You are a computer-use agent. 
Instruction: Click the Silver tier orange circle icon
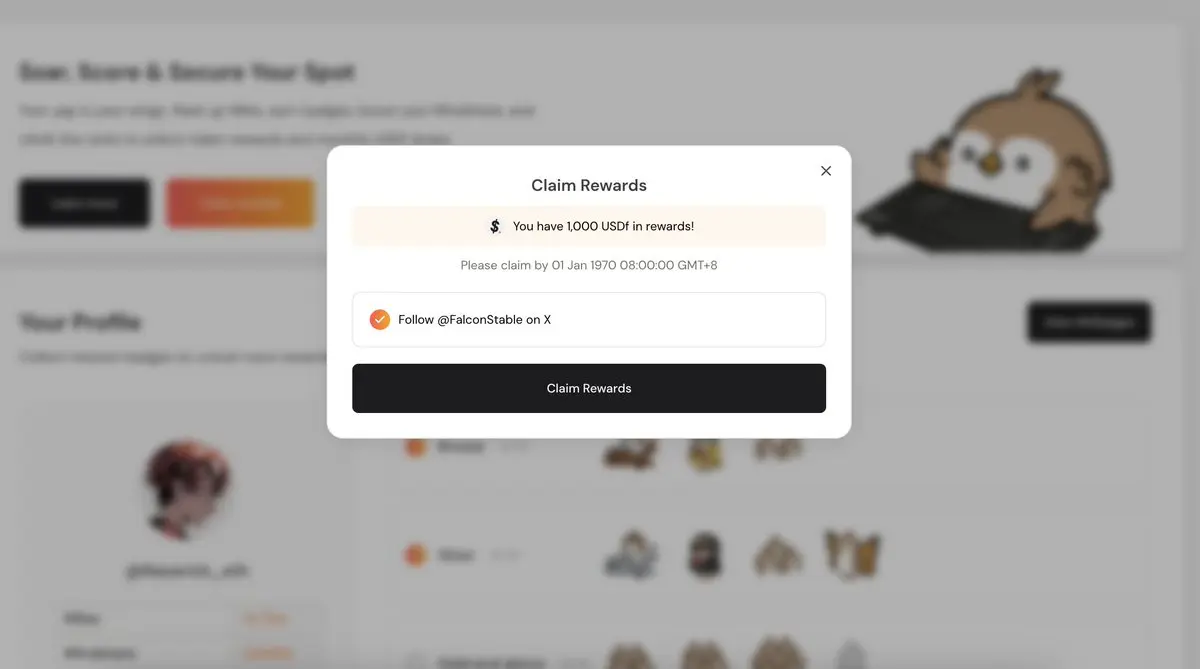(x=416, y=555)
